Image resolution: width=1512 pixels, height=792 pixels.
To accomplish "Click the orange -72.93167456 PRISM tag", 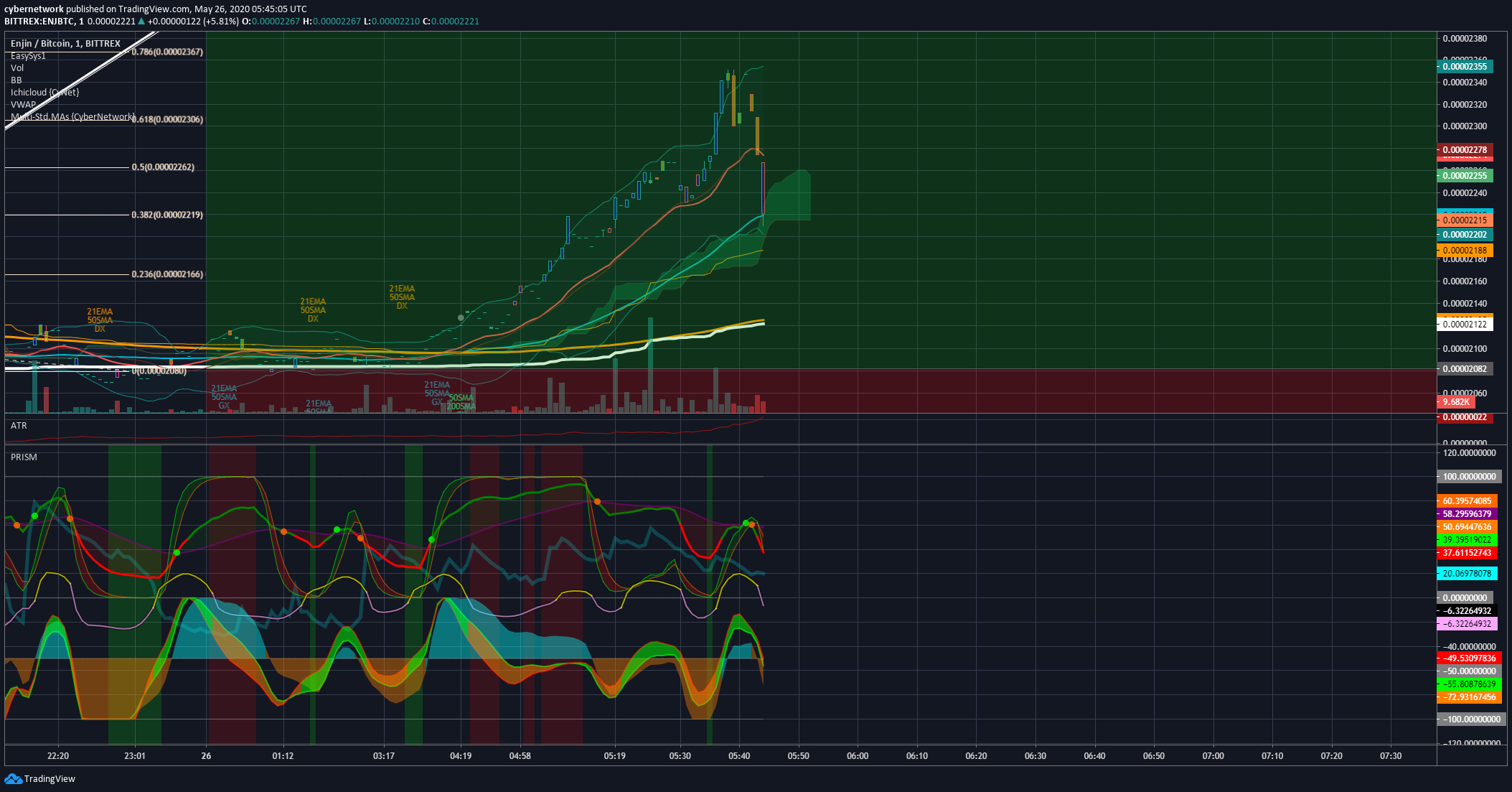I will 1469,697.
